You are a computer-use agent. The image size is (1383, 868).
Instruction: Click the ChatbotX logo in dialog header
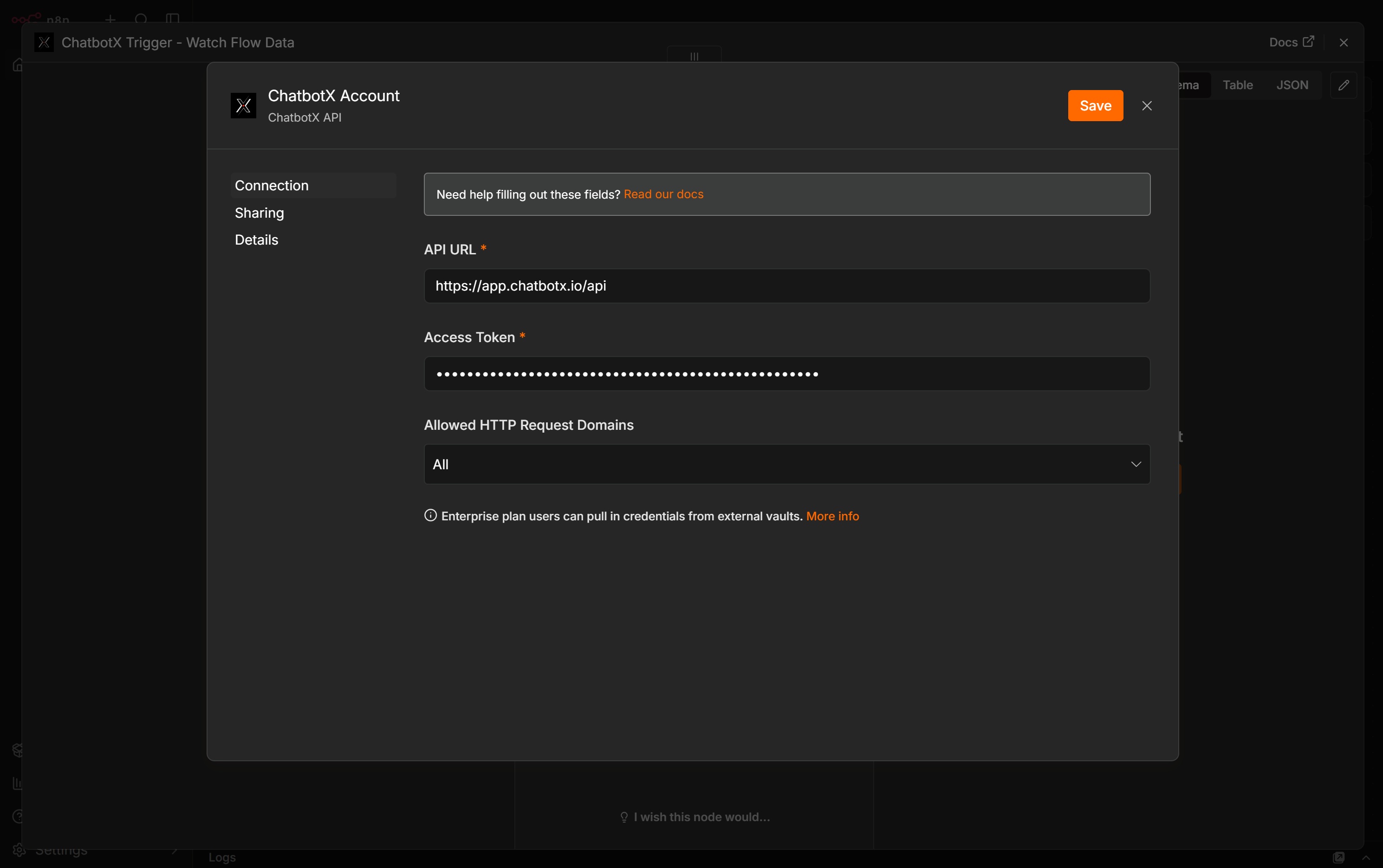tap(243, 106)
